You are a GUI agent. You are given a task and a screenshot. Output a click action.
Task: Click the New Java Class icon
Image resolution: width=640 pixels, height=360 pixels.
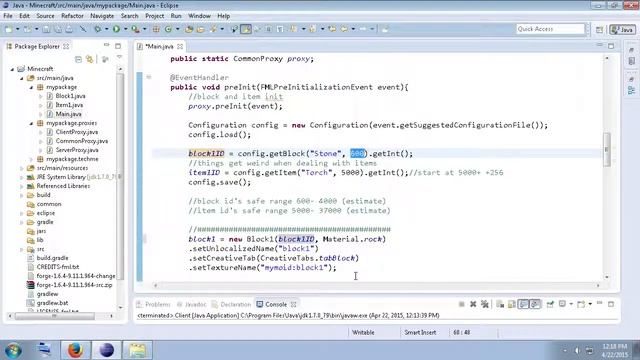(168, 29)
